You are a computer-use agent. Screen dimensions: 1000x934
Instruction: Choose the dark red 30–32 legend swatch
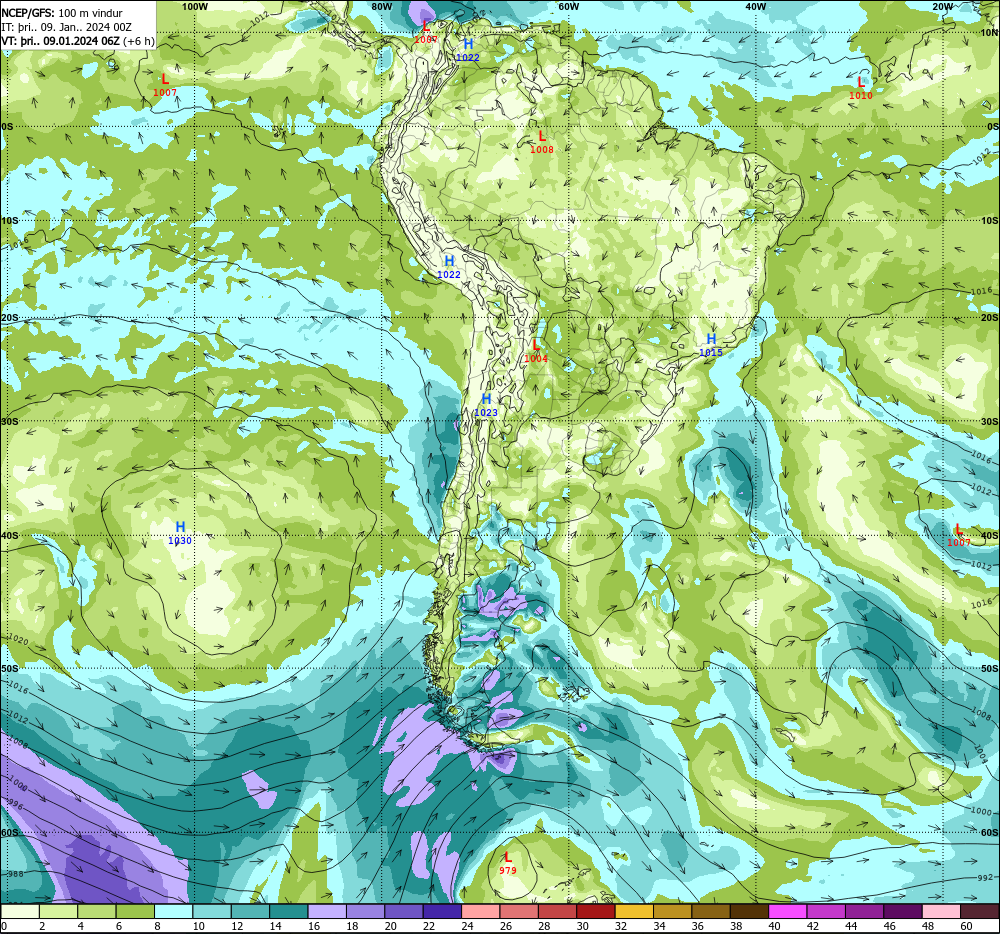coord(596,912)
